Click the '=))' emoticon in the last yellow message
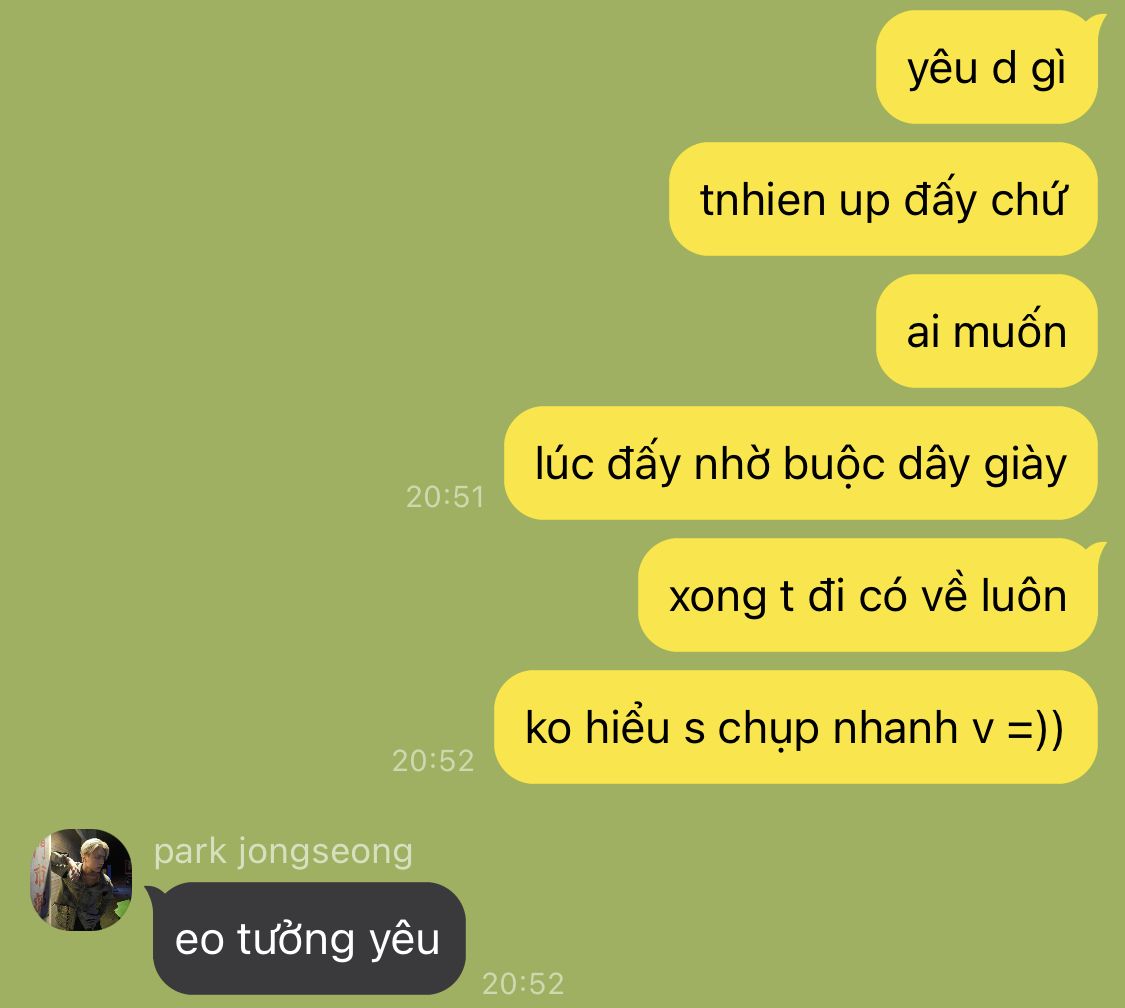 coord(1035,729)
